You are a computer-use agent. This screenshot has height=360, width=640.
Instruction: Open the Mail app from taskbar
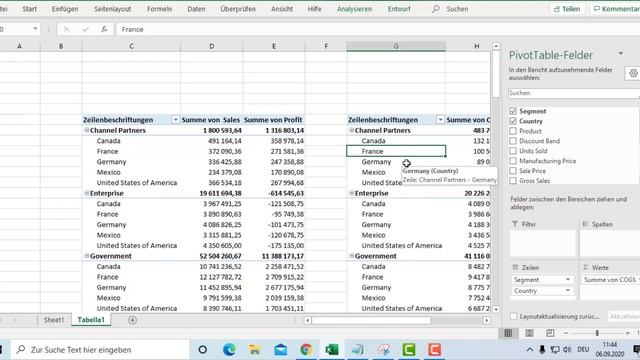tap(280, 350)
